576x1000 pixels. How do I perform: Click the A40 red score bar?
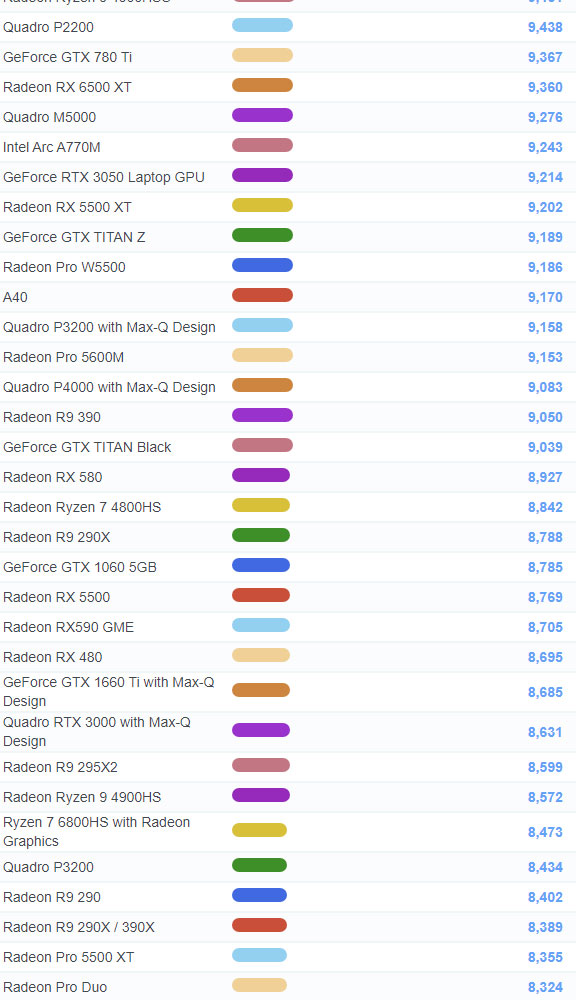point(262,295)
